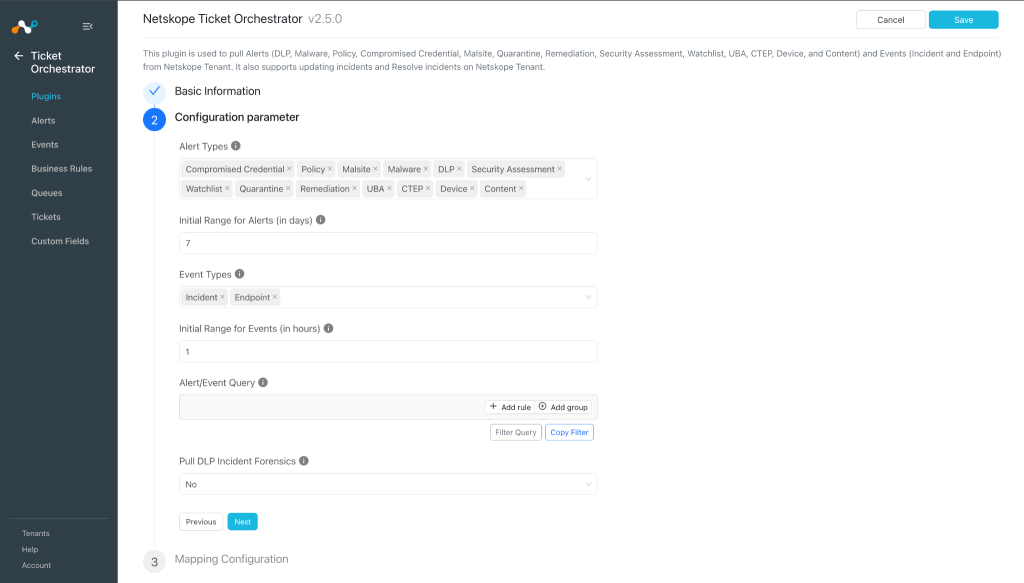Image resolution: width=1024 pixels, height=583 pixels.
Task: Click the Netskope logo icon
Action: (25, 27)
